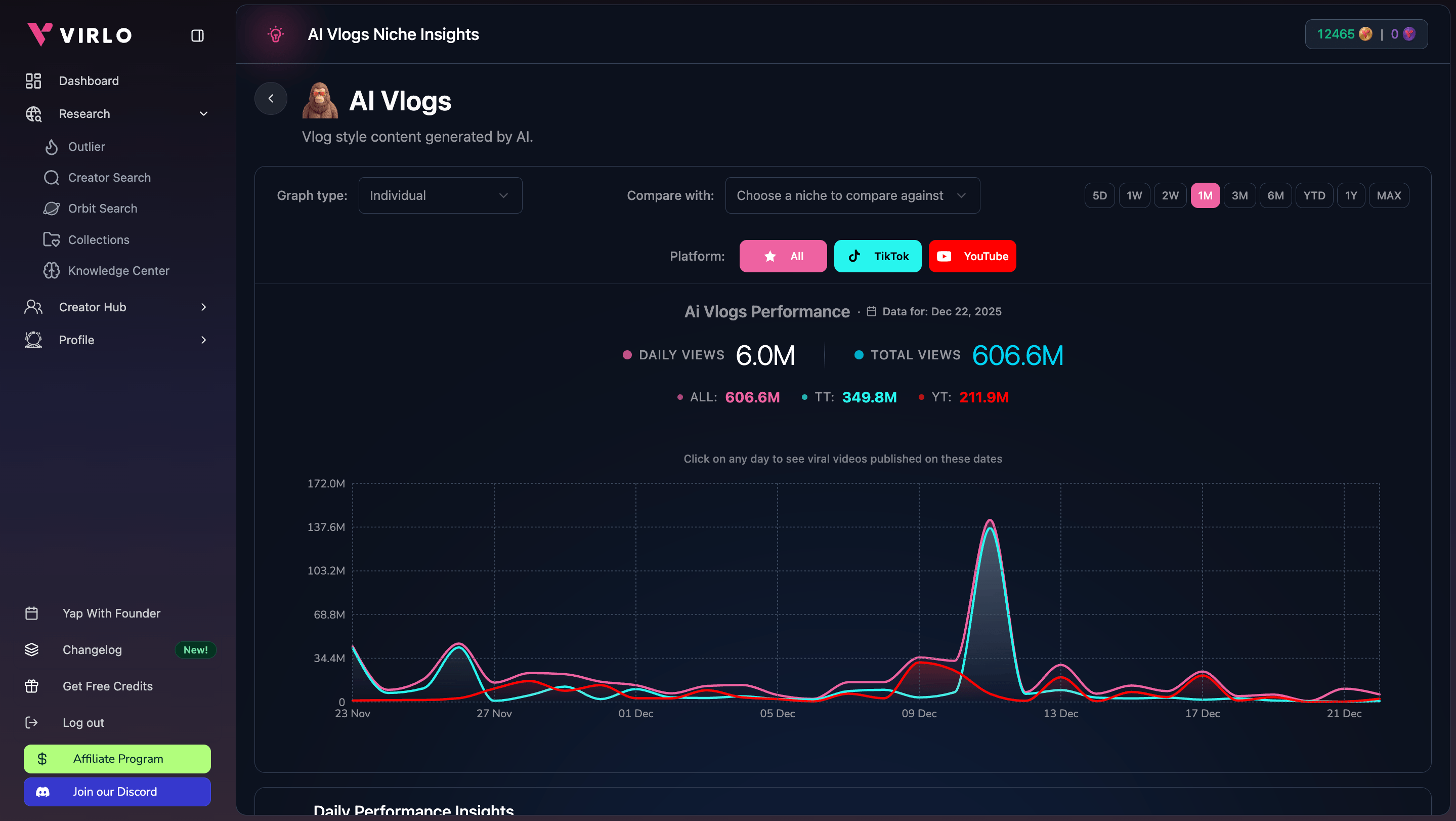Open the Outlier research tool

87,146
